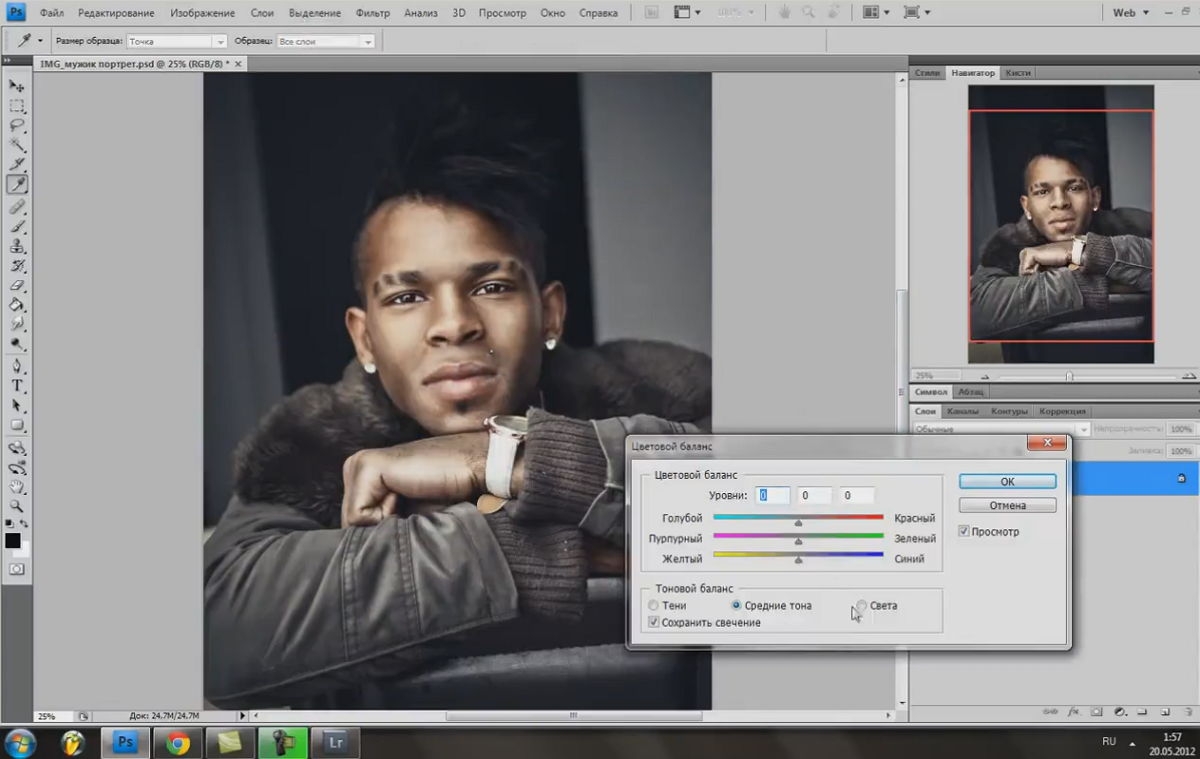Close the Цветовой баланс dialog
The height and width of the screenshot is (759, 1200).
tap(1047, 442)
